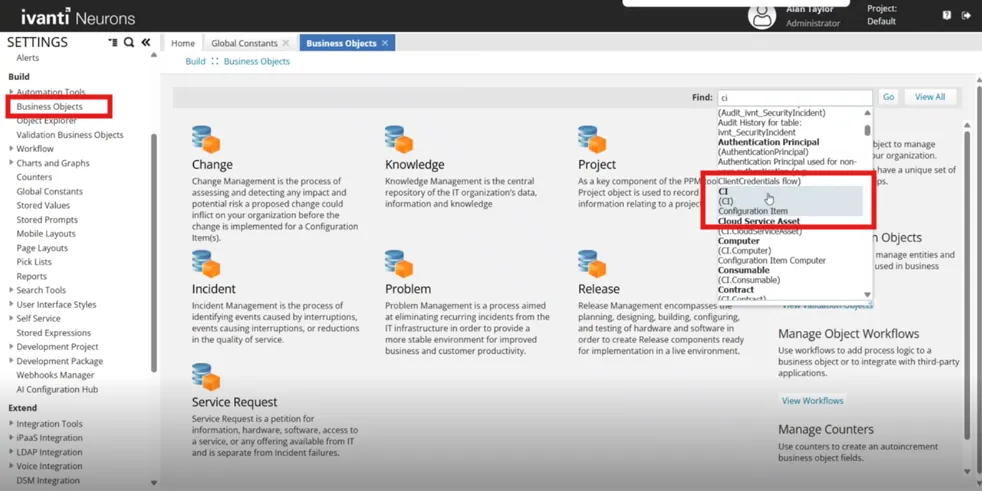
Task: Open Stored Values in sidebar
Action: pos(43,205)
